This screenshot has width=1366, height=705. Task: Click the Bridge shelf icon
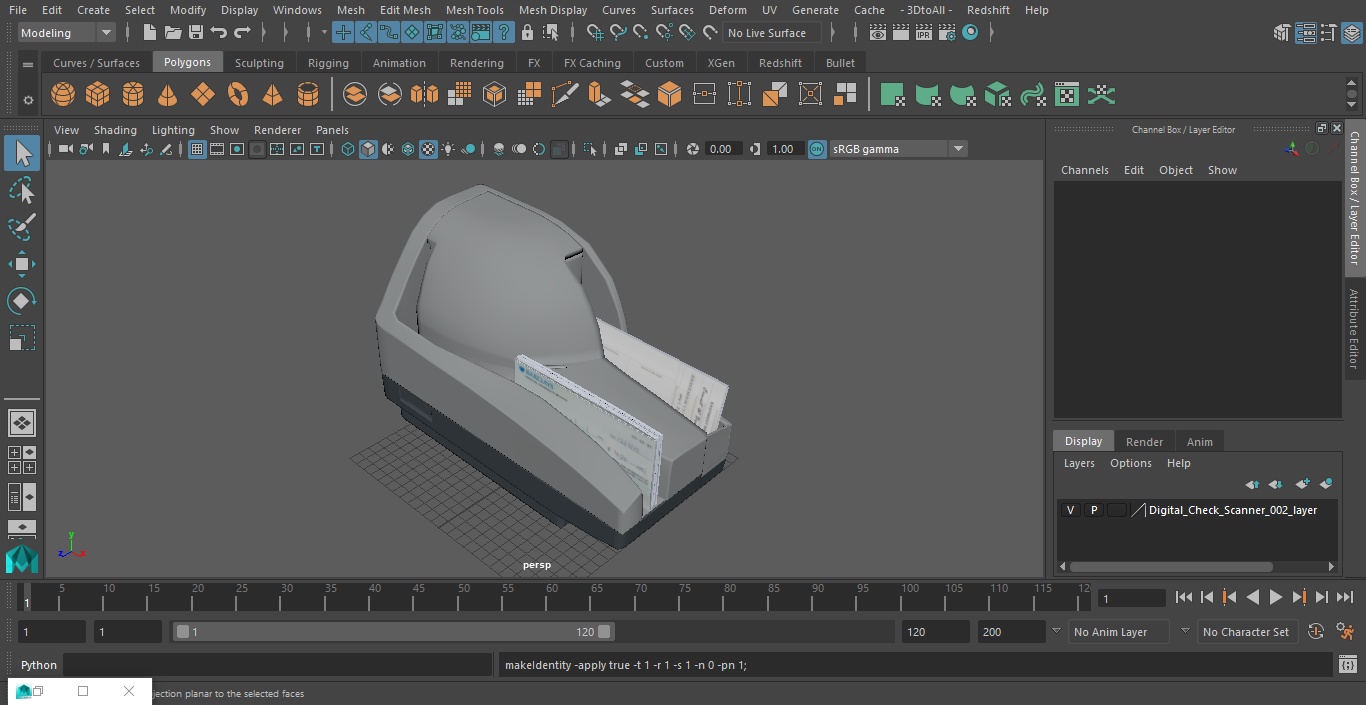pyautogui.click(x=635, y=95)
